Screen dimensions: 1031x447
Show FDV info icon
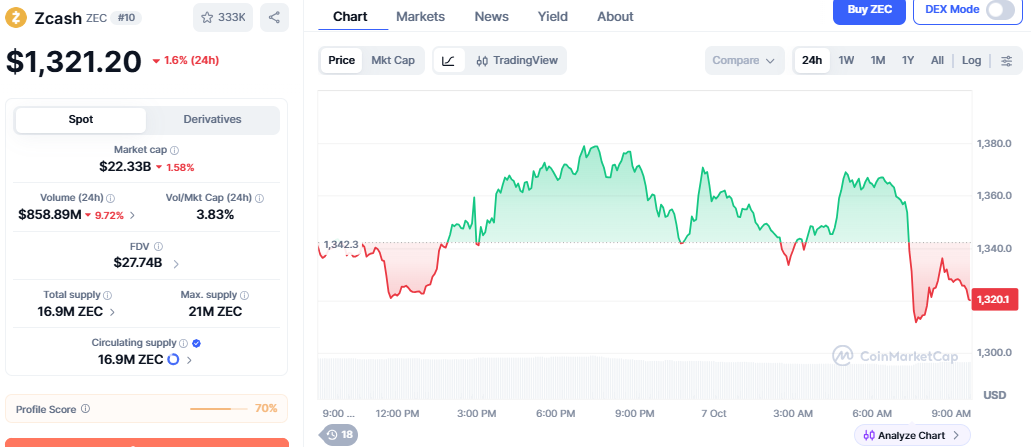click(158, 247)
